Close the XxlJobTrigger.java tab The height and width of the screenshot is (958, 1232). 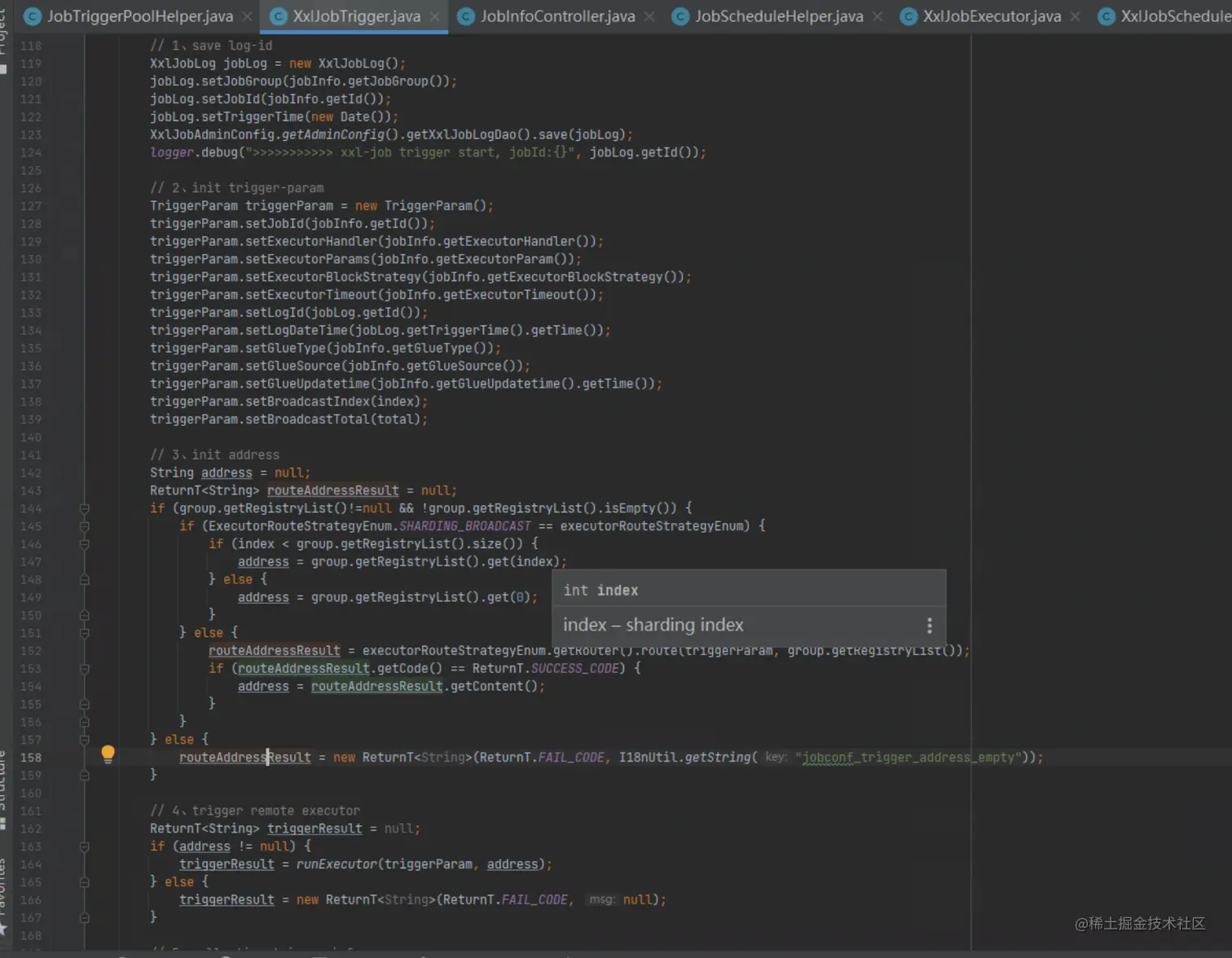coord(435,16)
